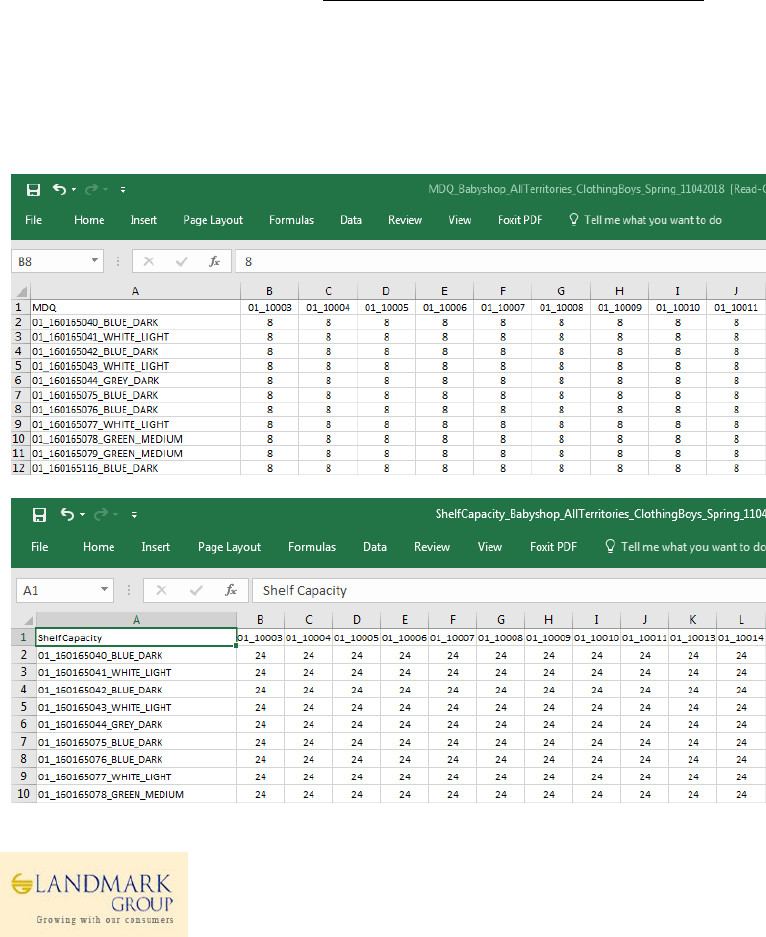Select the column K header in the ShelfCapacity sheet

pos(693,620)
